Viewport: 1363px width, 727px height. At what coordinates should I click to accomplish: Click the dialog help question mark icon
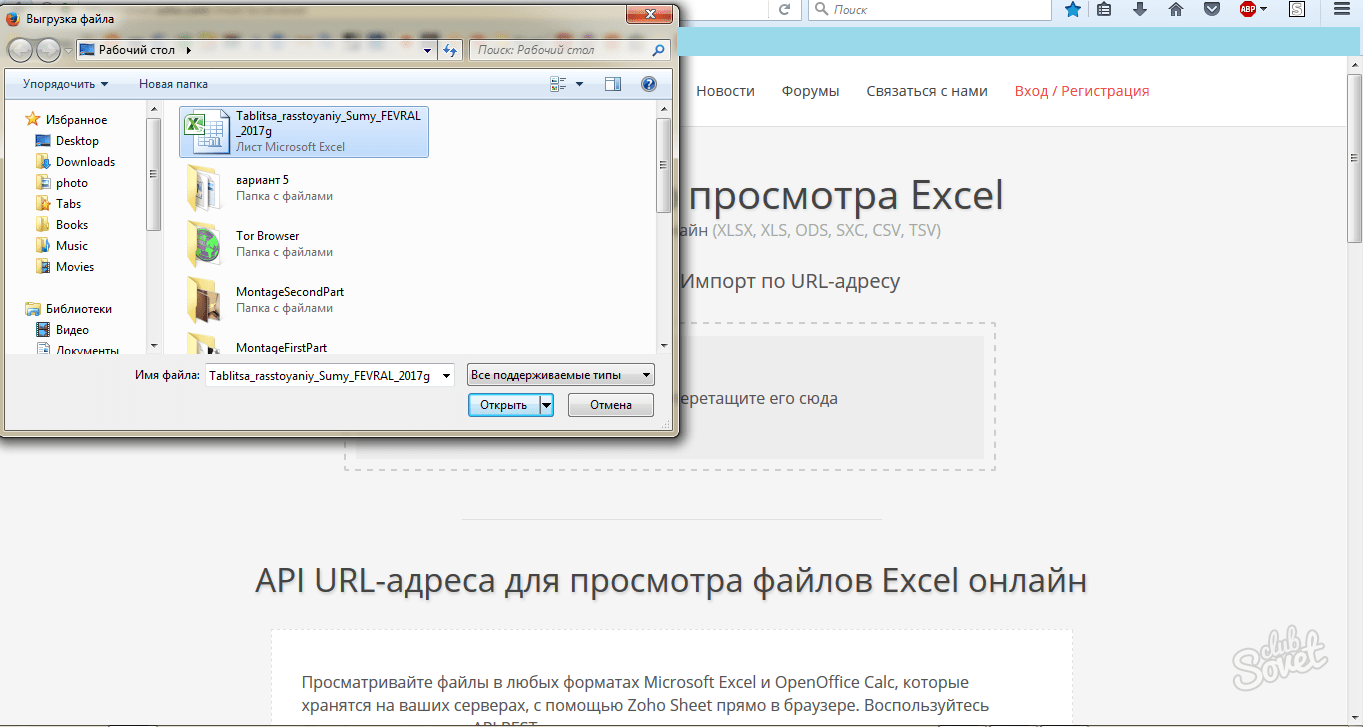(x=648, y=85)
